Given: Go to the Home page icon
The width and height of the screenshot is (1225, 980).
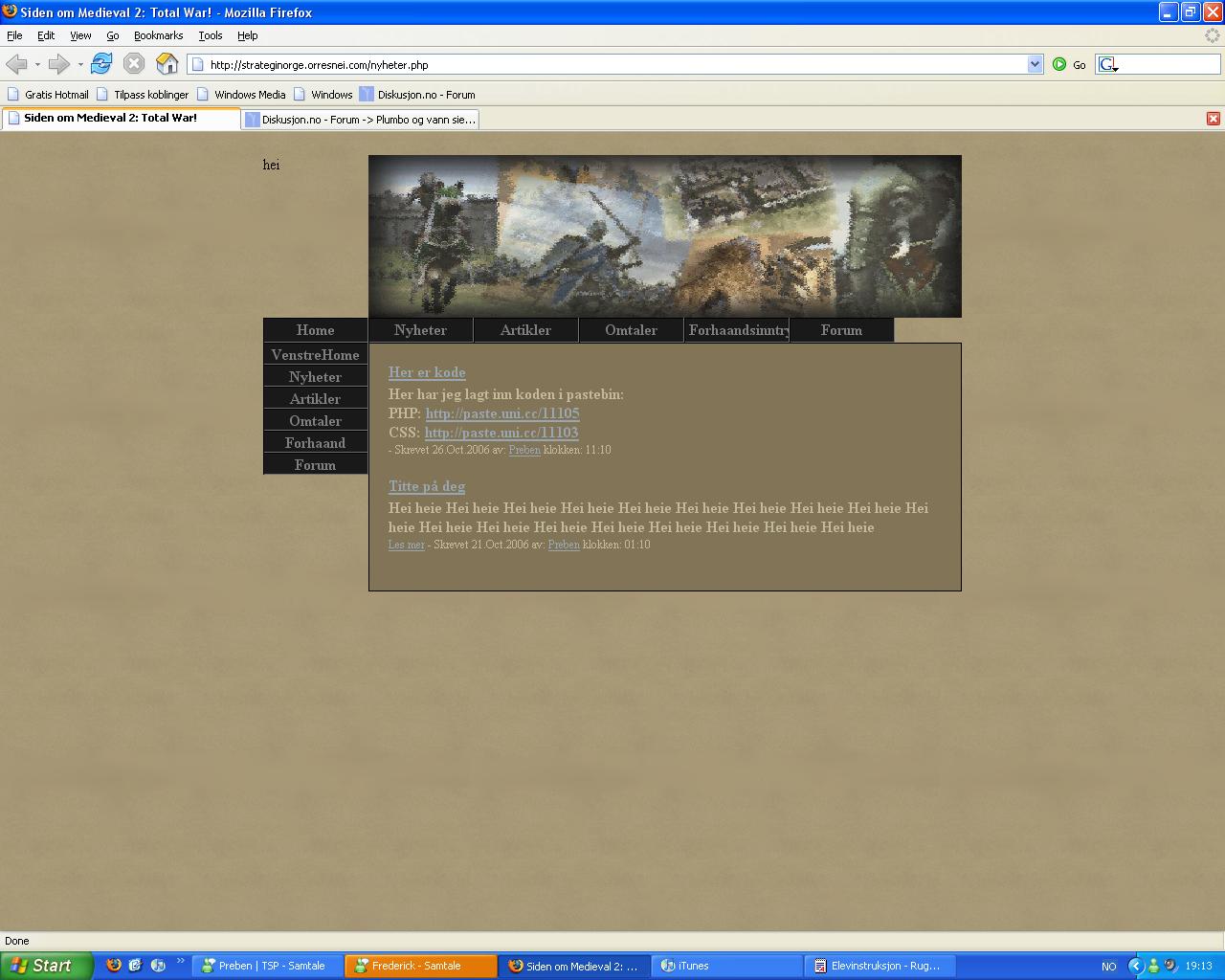Looking at the screenshot, I should [167, 64].
